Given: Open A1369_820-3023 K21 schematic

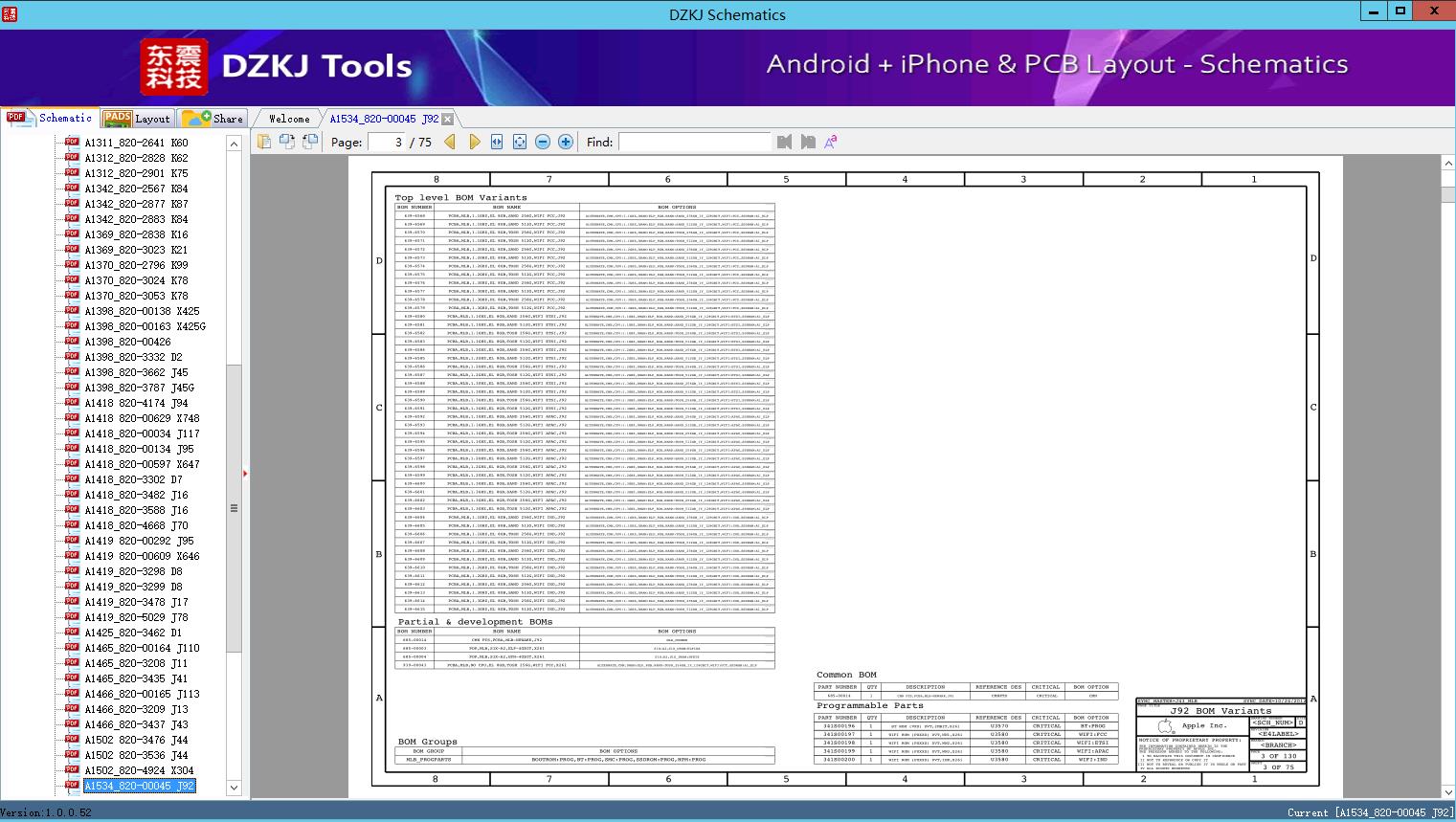Looking at the screenshot, I should [136, 250].
